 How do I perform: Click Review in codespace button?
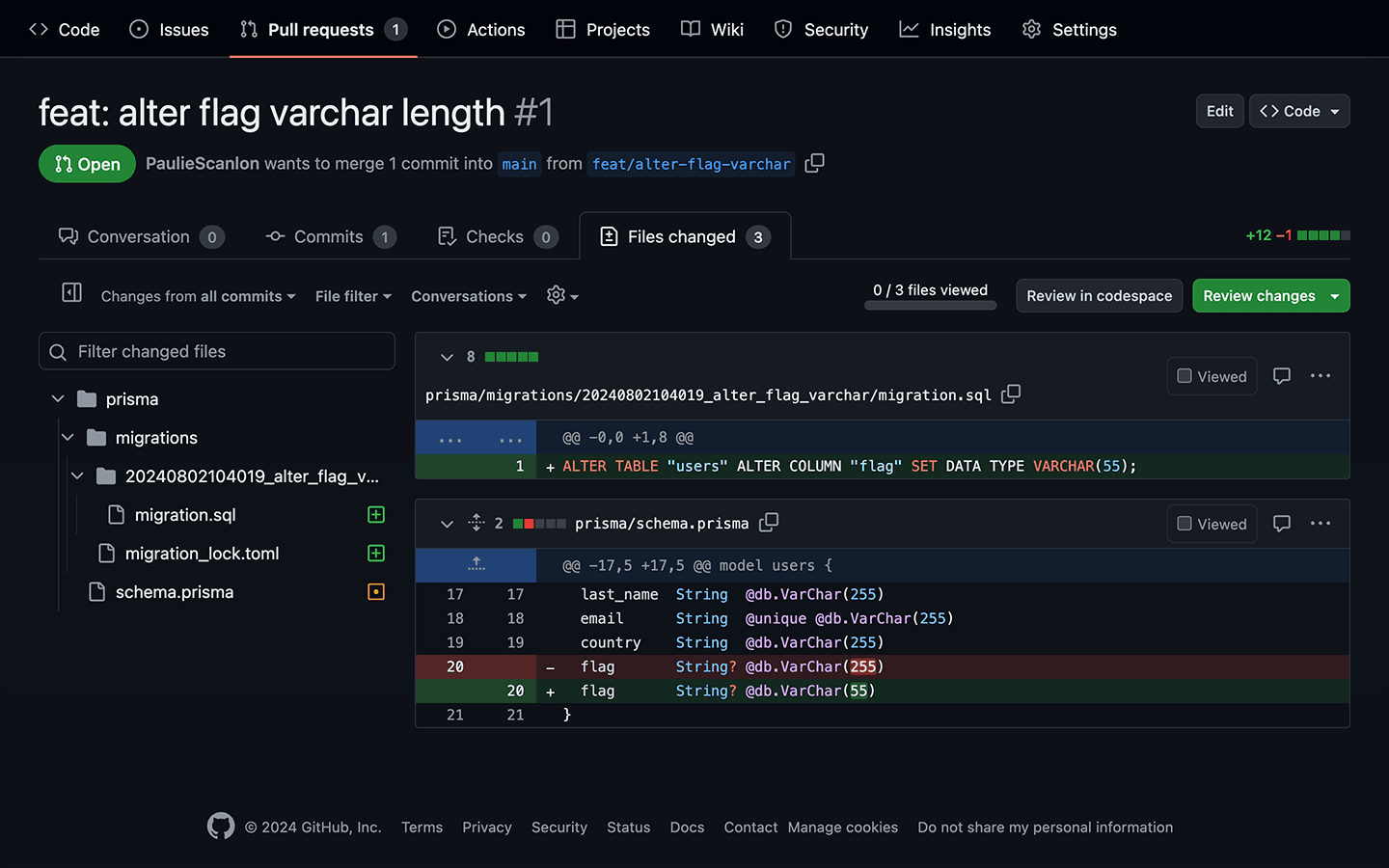[1099, 296]
